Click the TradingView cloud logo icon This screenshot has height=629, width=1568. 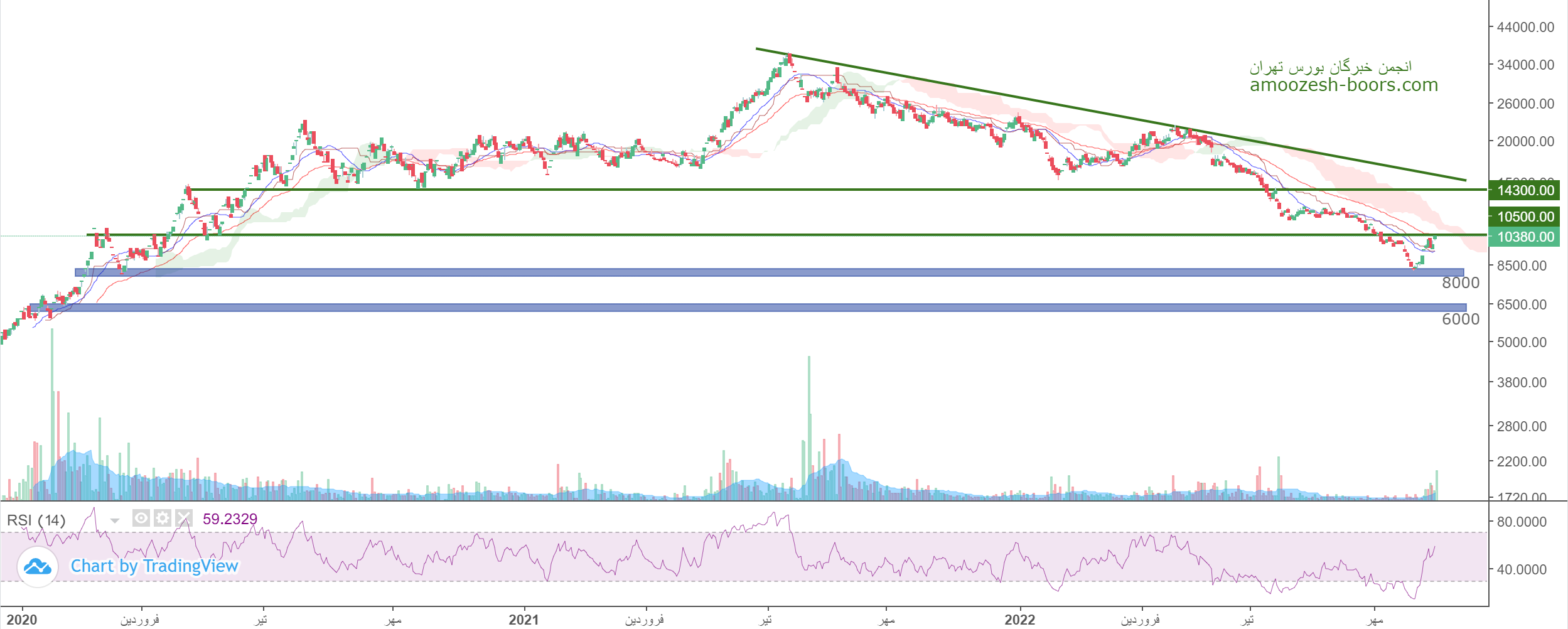(38, 567)
